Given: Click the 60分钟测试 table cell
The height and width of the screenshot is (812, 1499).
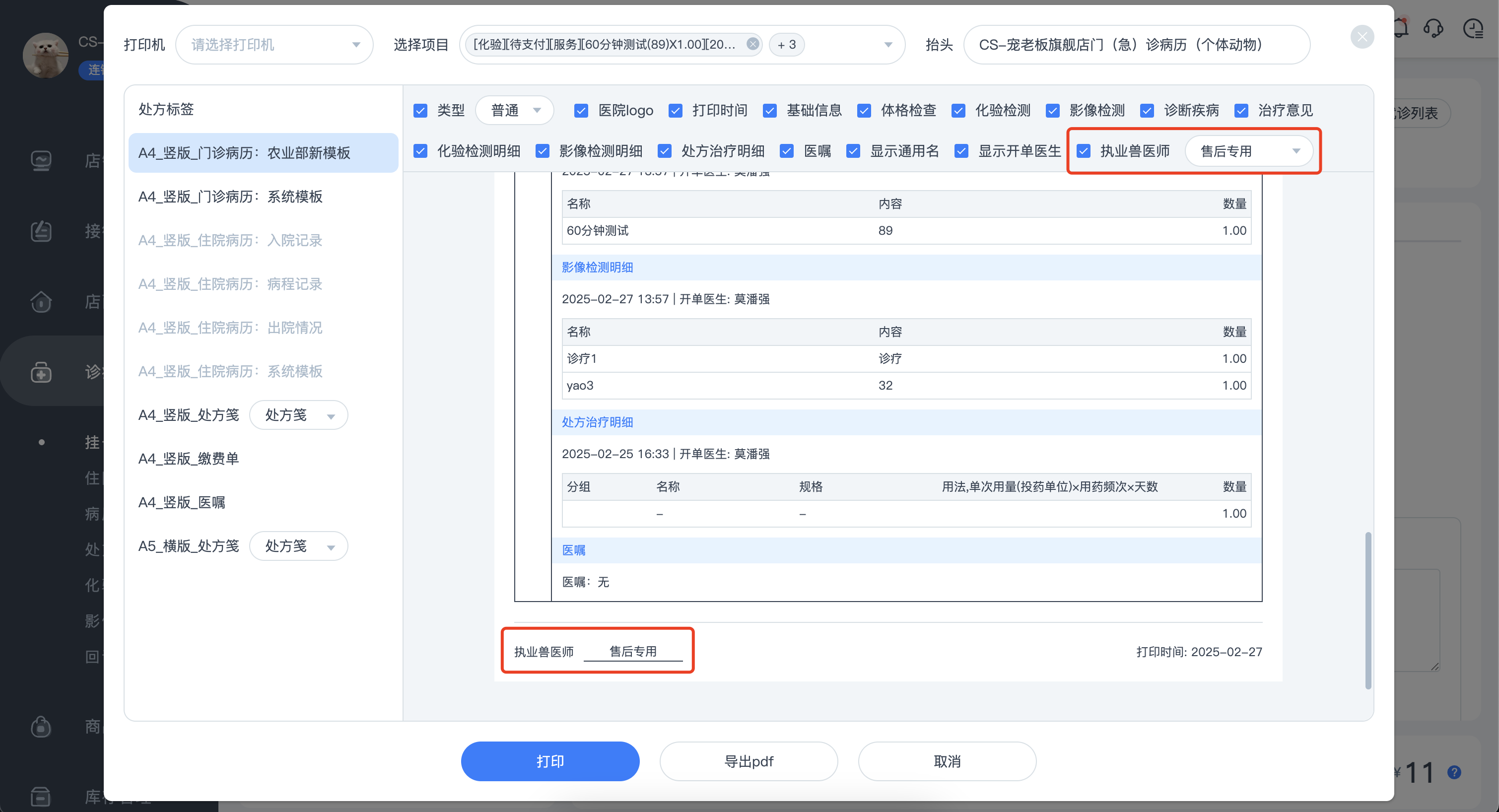Looking at the screenshot, I should point(598,230).
